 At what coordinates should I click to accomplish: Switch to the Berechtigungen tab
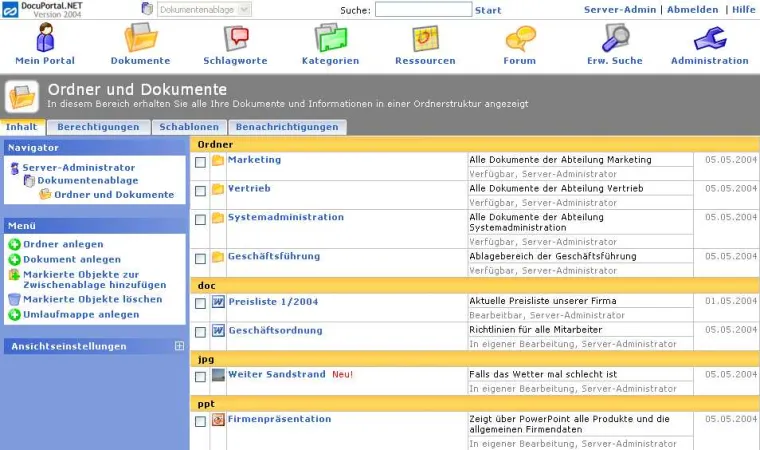coord(97,127)
